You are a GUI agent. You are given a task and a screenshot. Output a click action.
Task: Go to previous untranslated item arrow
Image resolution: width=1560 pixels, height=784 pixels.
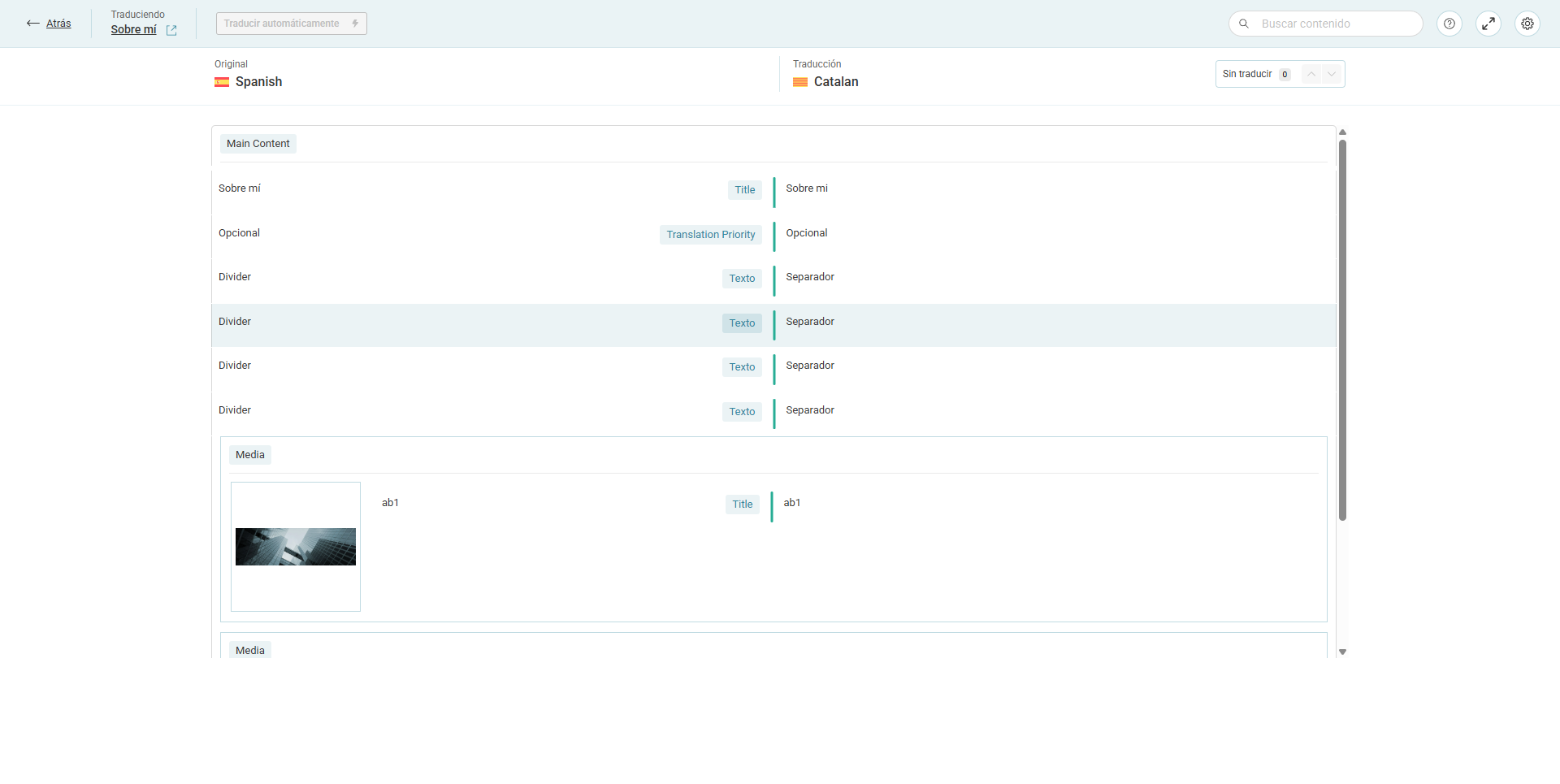coord(1311,74)
